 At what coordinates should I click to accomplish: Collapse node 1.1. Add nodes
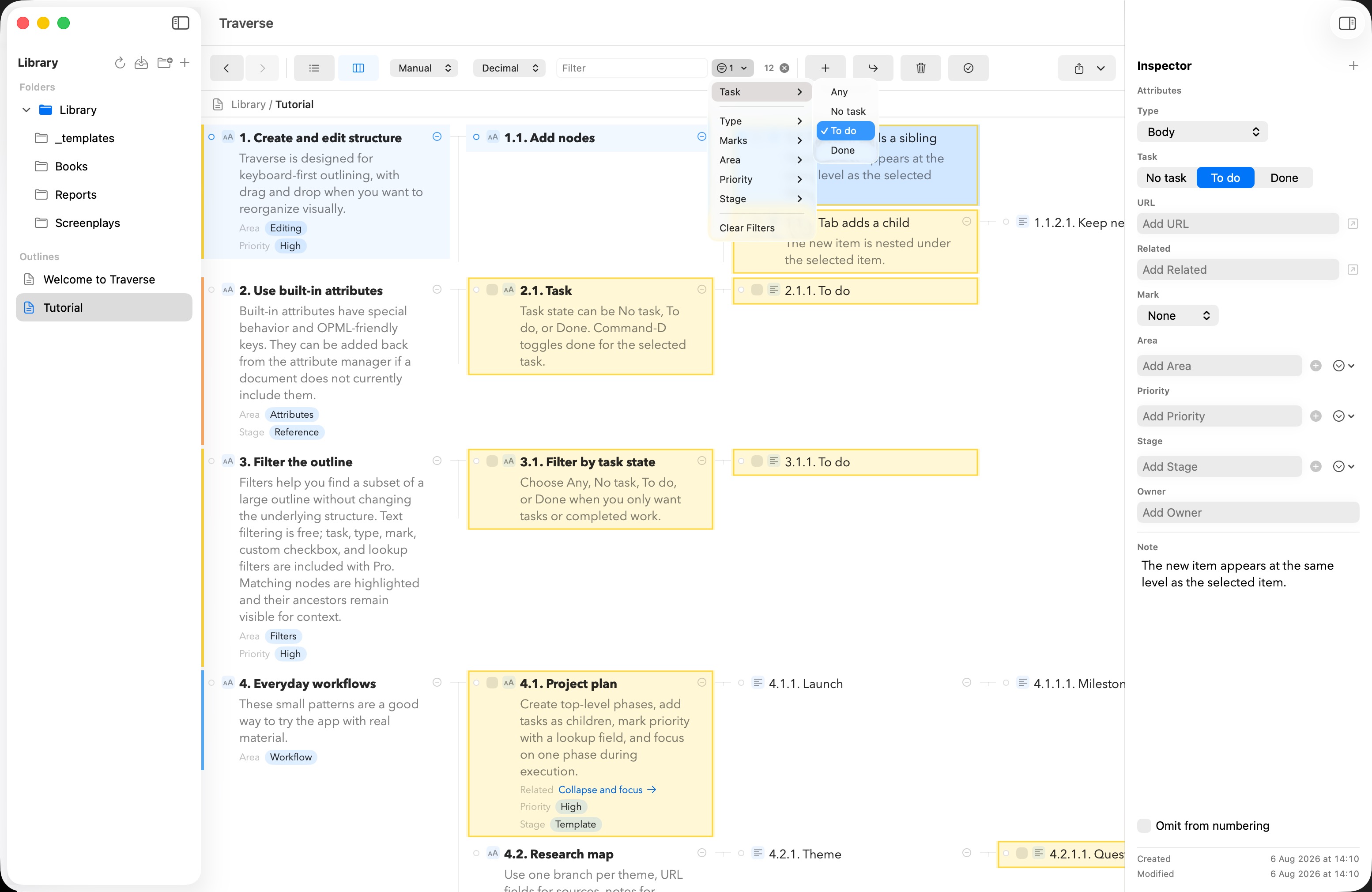(701, 136)
